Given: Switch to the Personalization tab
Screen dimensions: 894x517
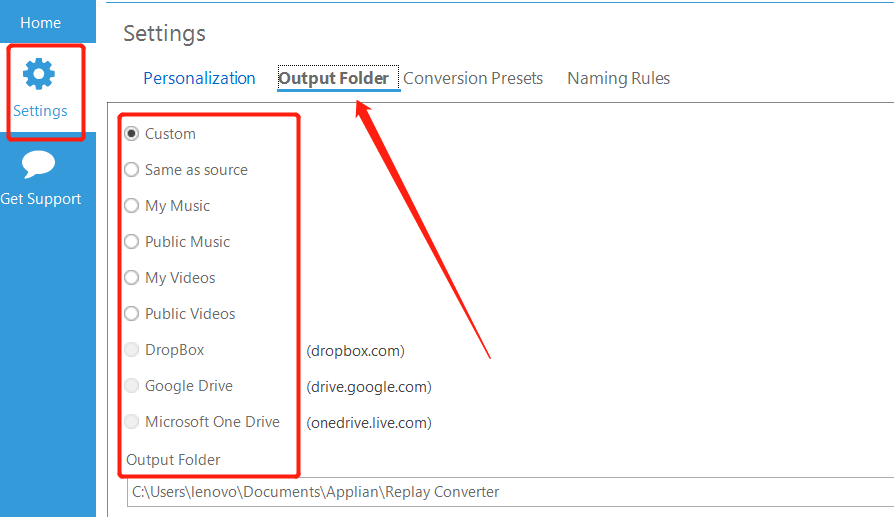Looking at the screenshot, I should coord(199,78).
